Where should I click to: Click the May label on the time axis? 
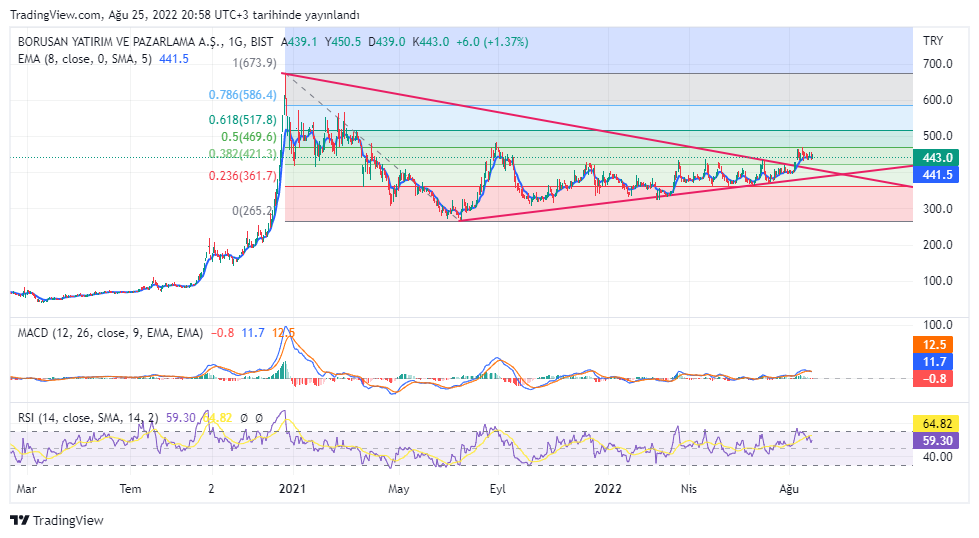(x=398, y=489)
